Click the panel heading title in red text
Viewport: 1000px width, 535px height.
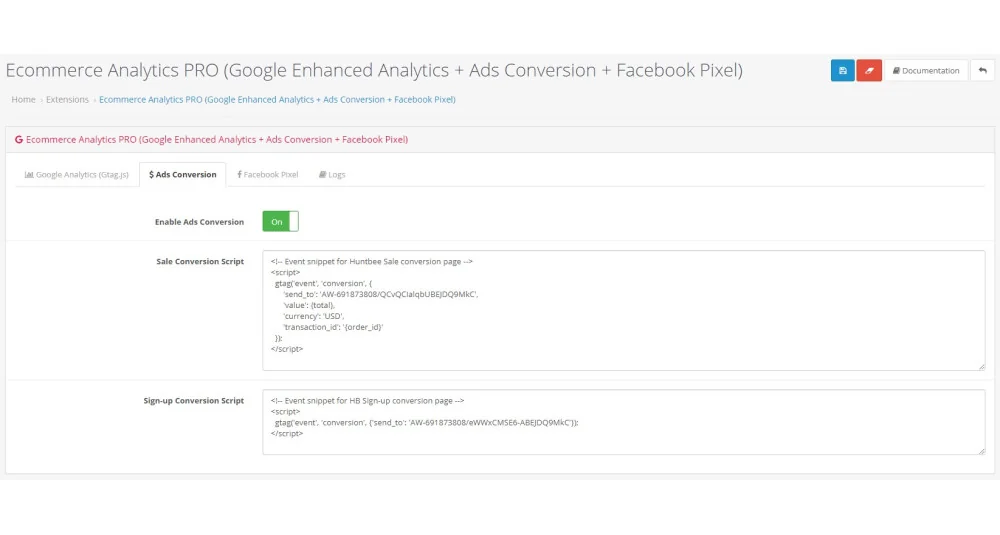[x=217, y=140]
